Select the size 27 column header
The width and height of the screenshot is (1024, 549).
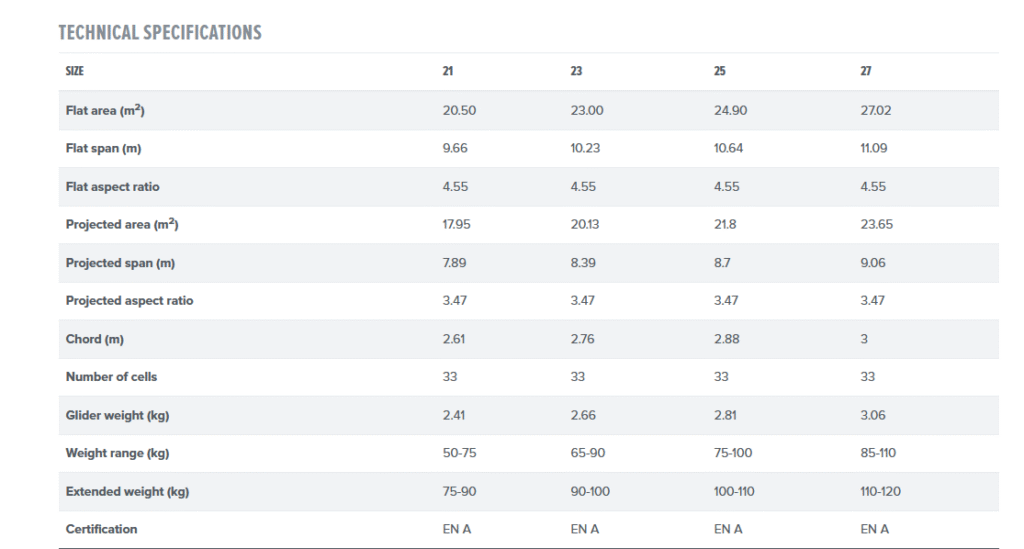pos(866,72)
